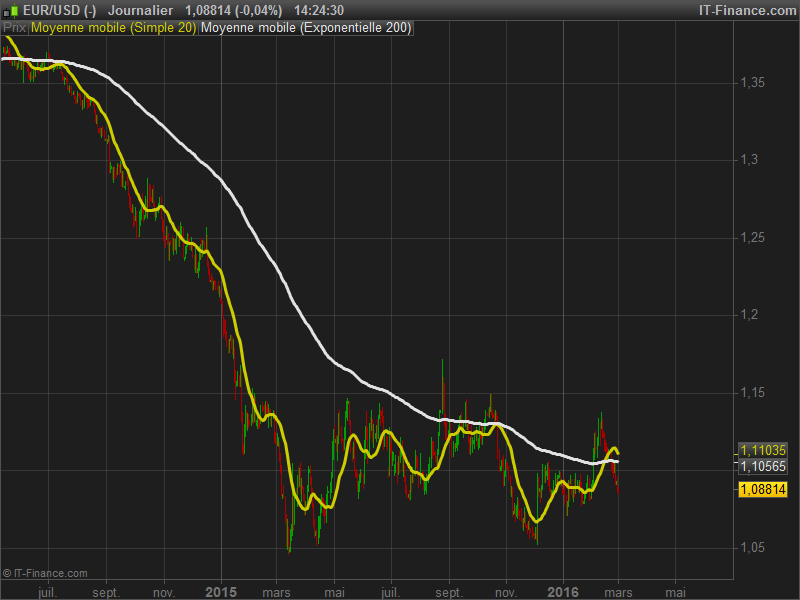Click the first juil. label on time axis
800x600 pixels.
(48, 592)
